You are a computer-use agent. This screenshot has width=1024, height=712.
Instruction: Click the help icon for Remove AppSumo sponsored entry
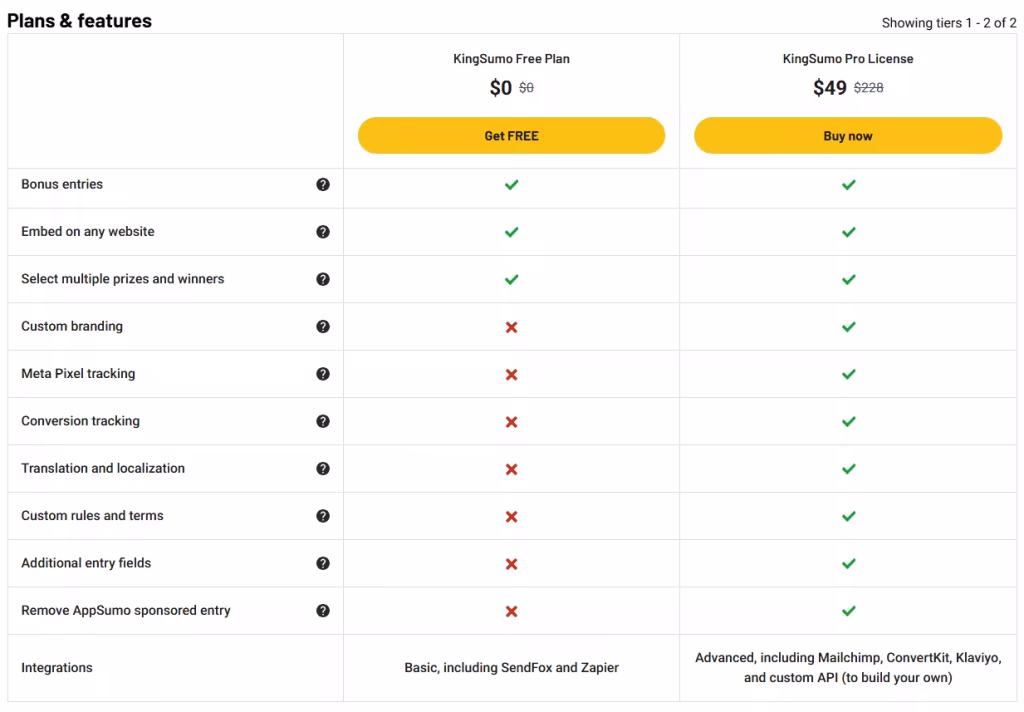pos(323,610)
